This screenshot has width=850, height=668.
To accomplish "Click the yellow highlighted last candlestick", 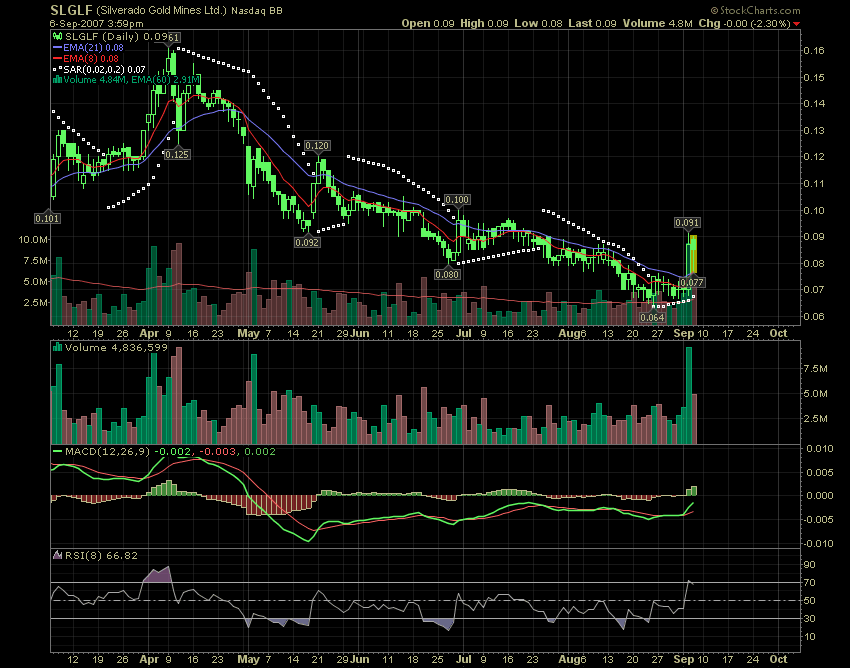I will coord(693,255).
